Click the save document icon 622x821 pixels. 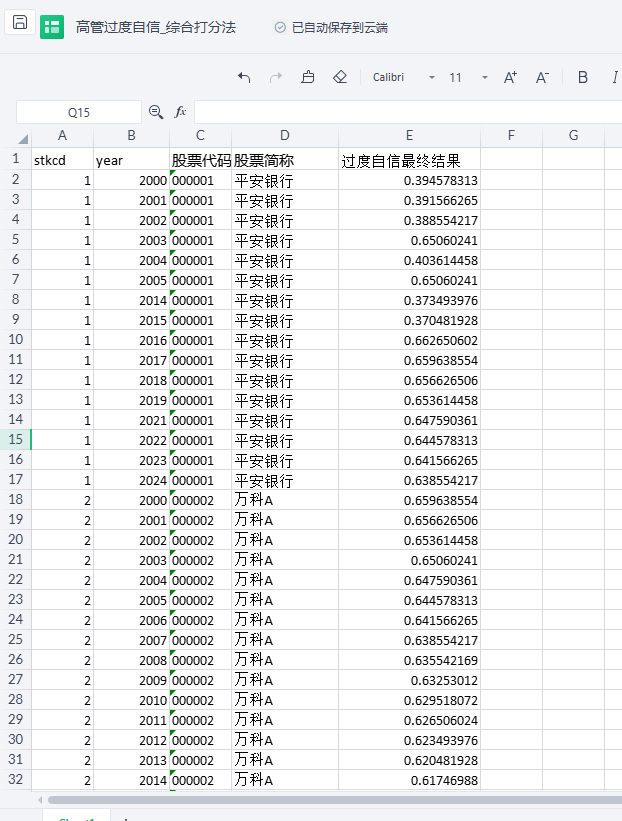pos(20,23)
